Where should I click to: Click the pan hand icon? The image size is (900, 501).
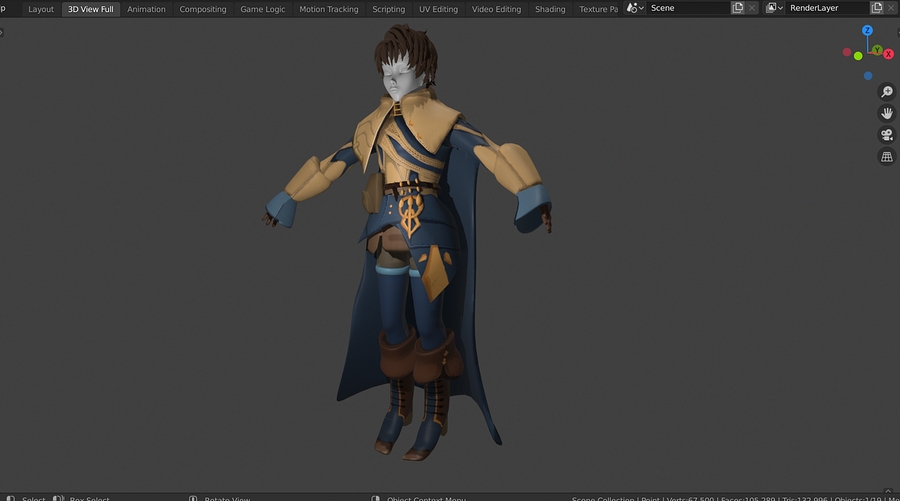point(886,113)
